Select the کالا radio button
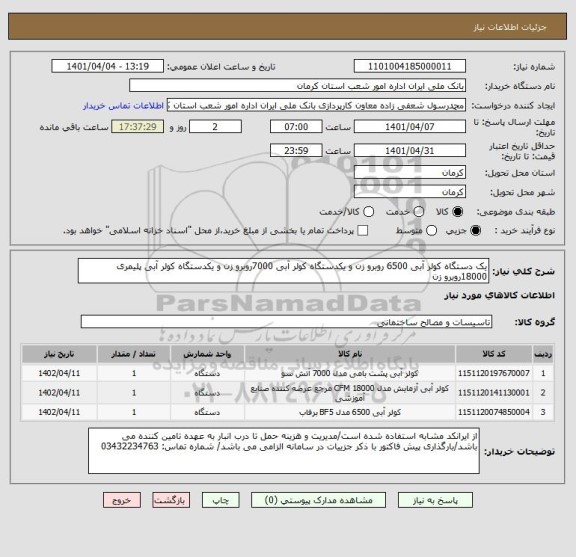Viewport: 576px width, 557px height. (458, 212)
